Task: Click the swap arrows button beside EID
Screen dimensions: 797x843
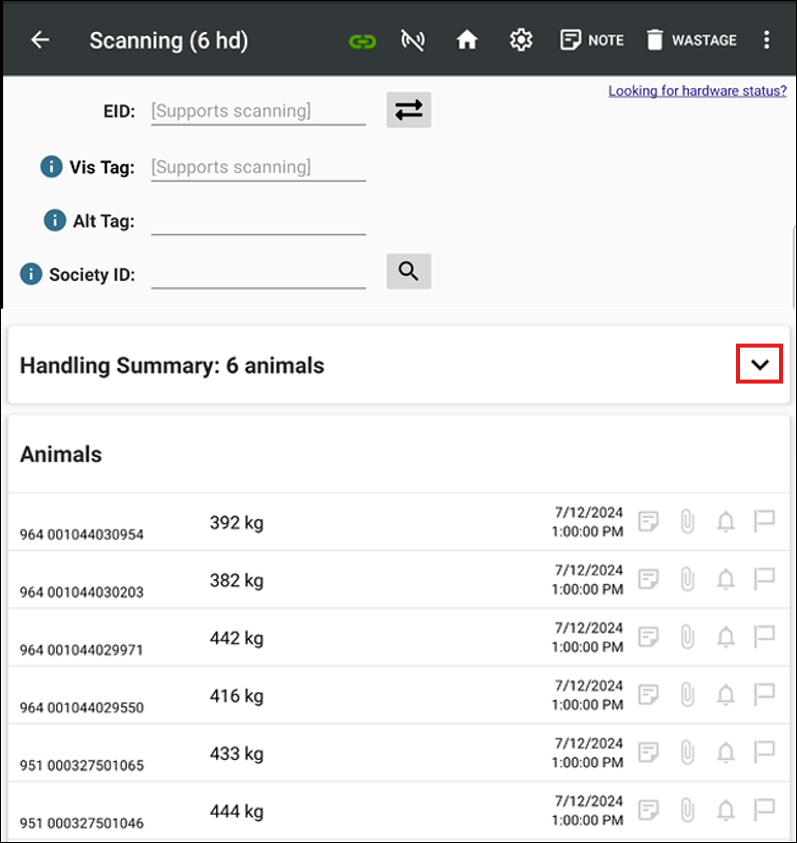Action: [x=408, y=111]
